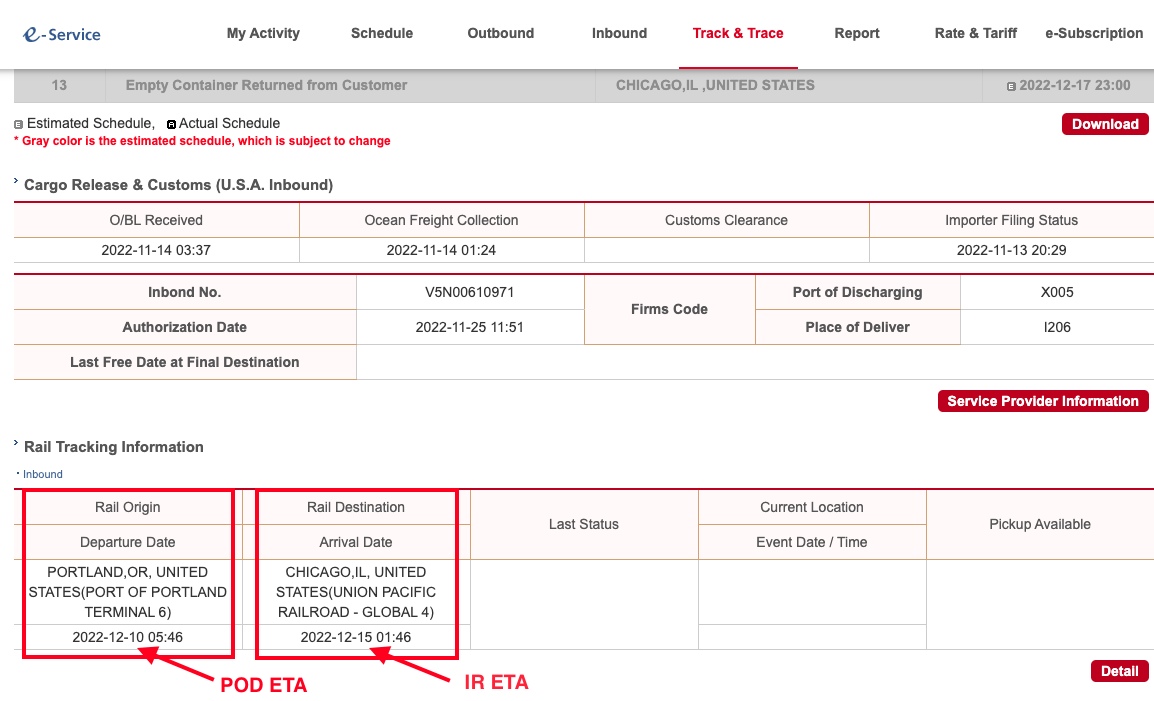Open the Outbound menu
This screenshot has height=701, width=1154.
point(500,33)
